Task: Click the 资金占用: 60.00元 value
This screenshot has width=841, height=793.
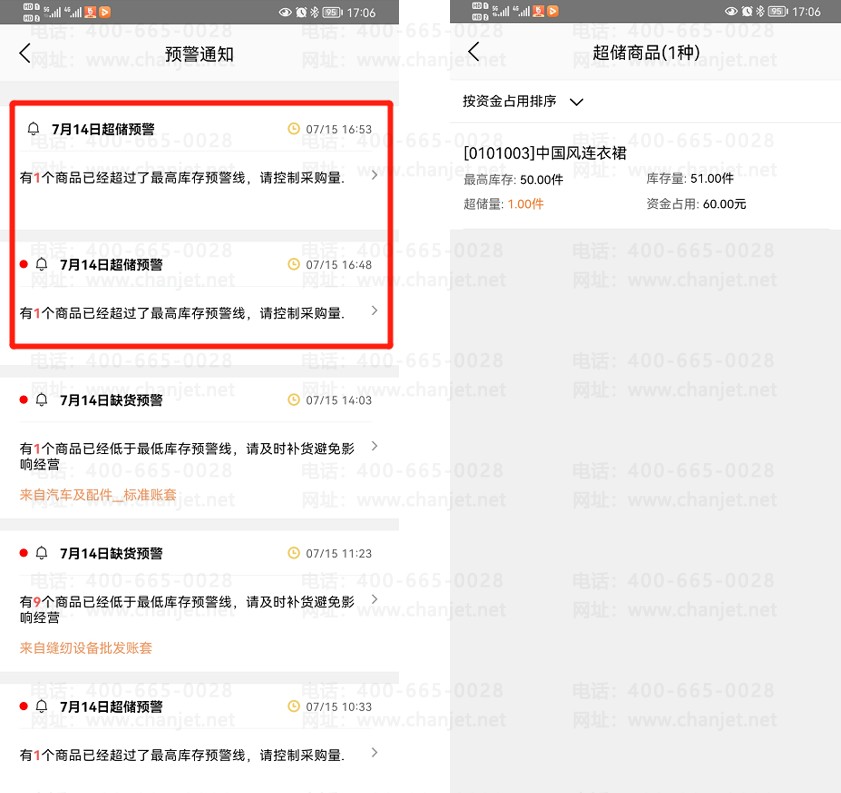Action: (x=696, y=204)
